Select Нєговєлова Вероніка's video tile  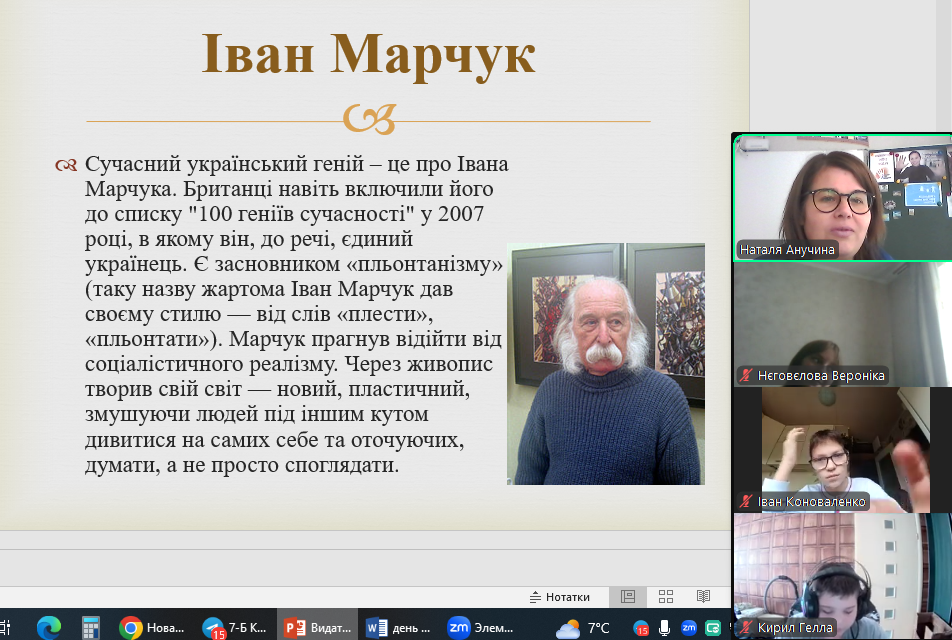point(843,324)
